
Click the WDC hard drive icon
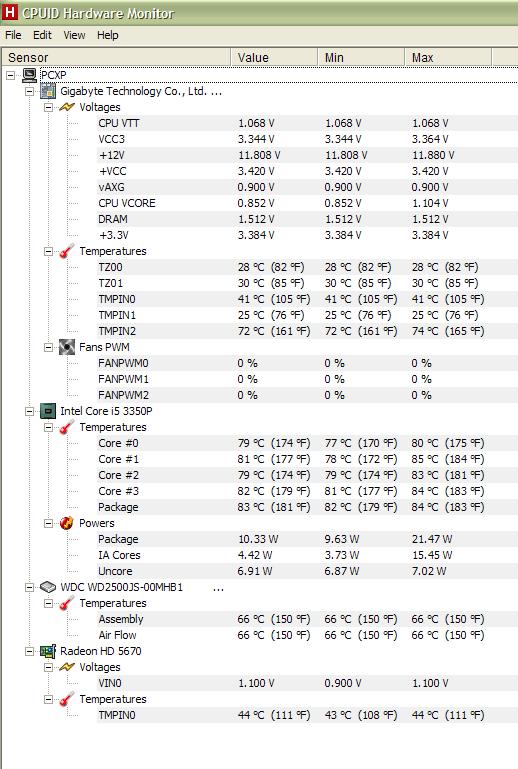pyautogui.click(x=48, y=587)
